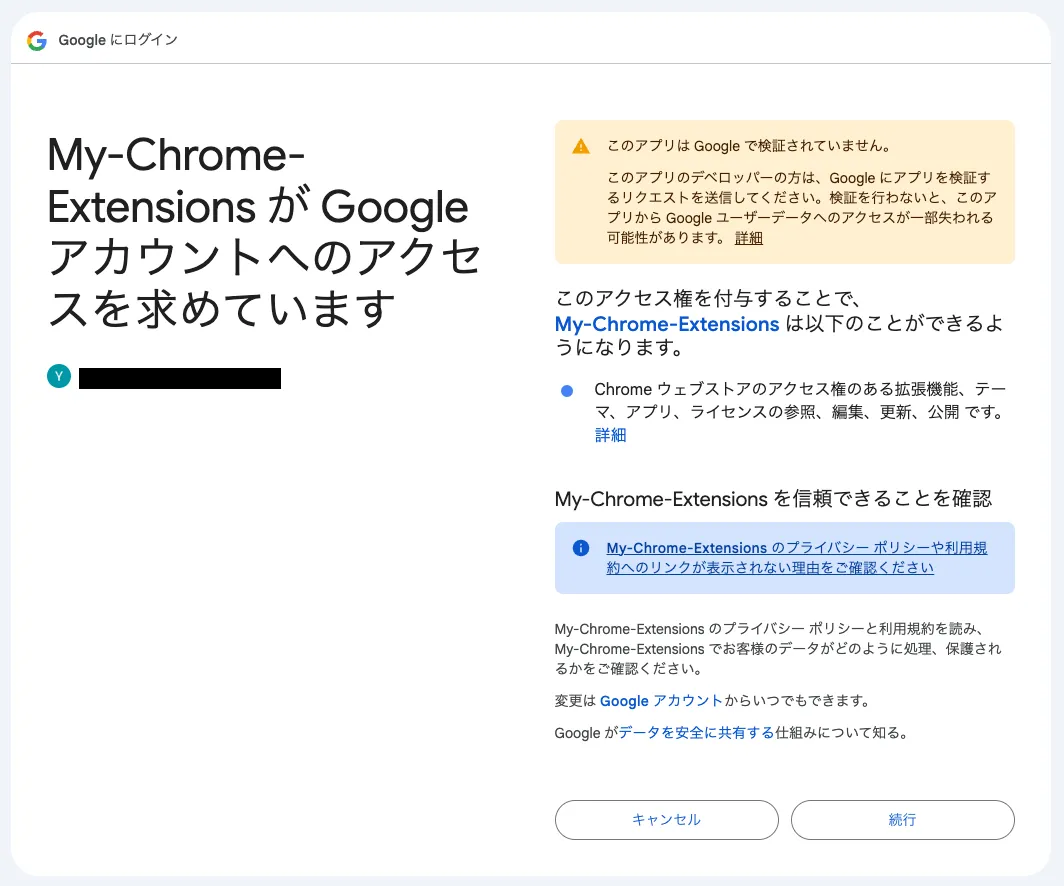Click blue My-Chrome-Extensions app name link
Image resolution: width=1064 pixels, height=886 pixels.
coord(666,324)
